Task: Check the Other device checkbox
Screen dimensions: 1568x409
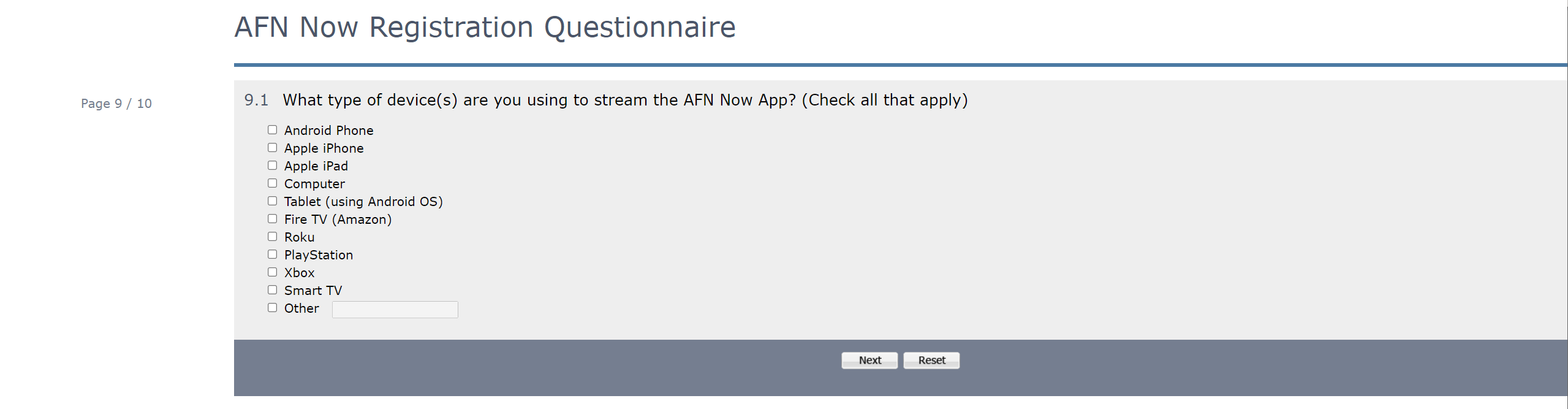Action: click(272, 308)
